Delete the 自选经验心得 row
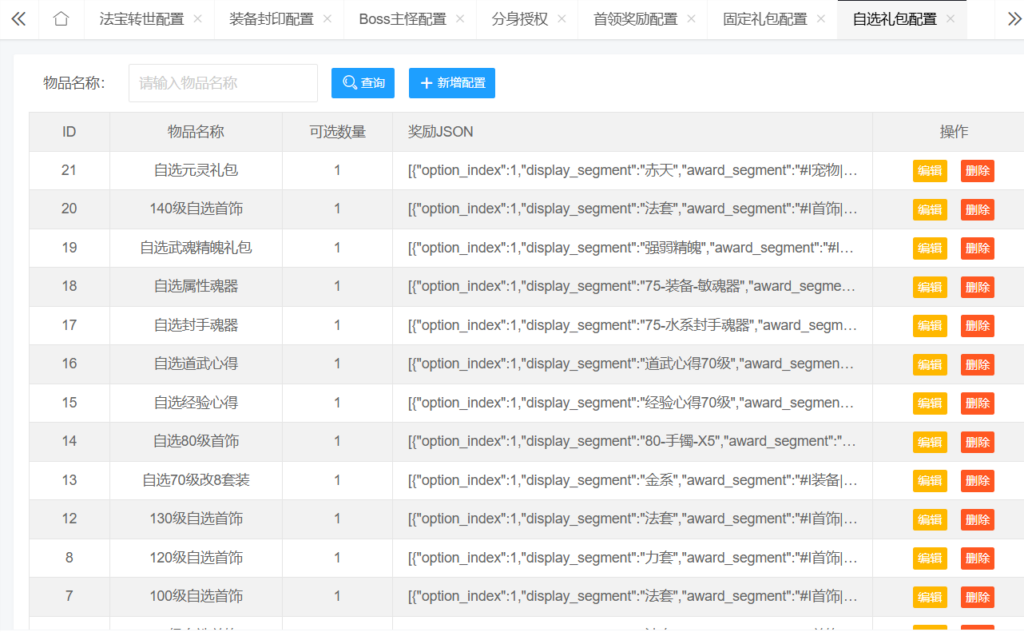Screen dimensions: 1024x632 click(978, 403)
